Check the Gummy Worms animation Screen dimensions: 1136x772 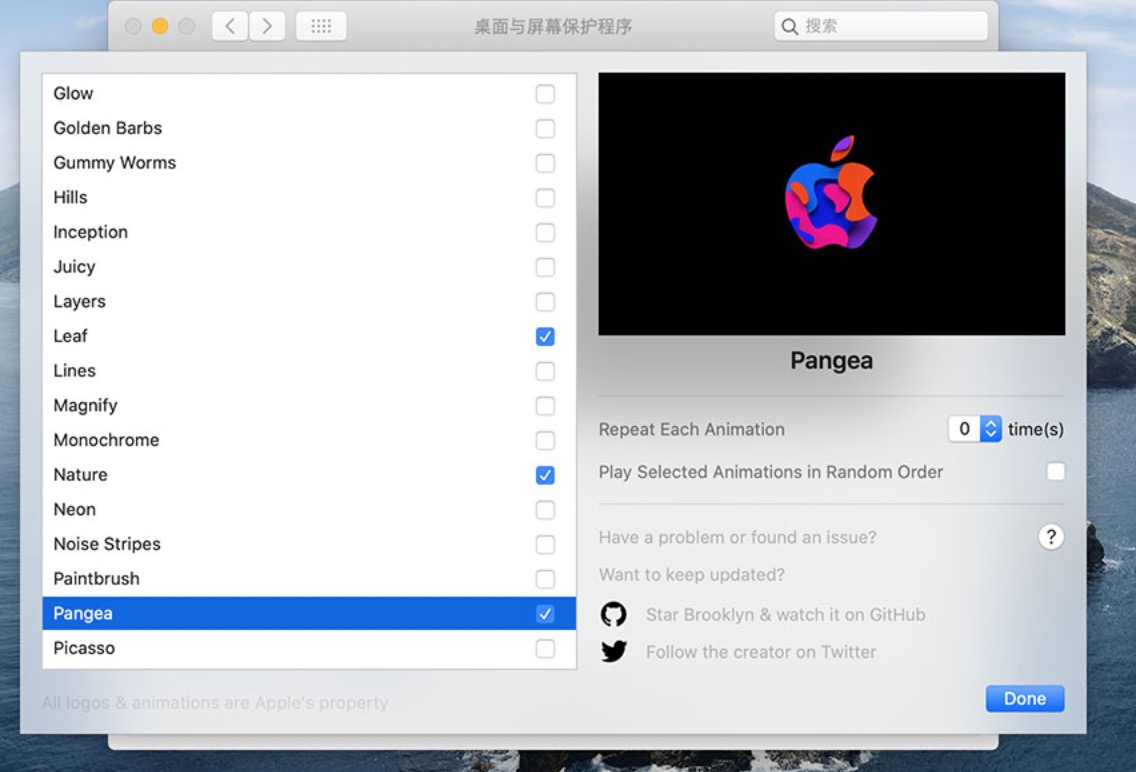tap(545, 163)
